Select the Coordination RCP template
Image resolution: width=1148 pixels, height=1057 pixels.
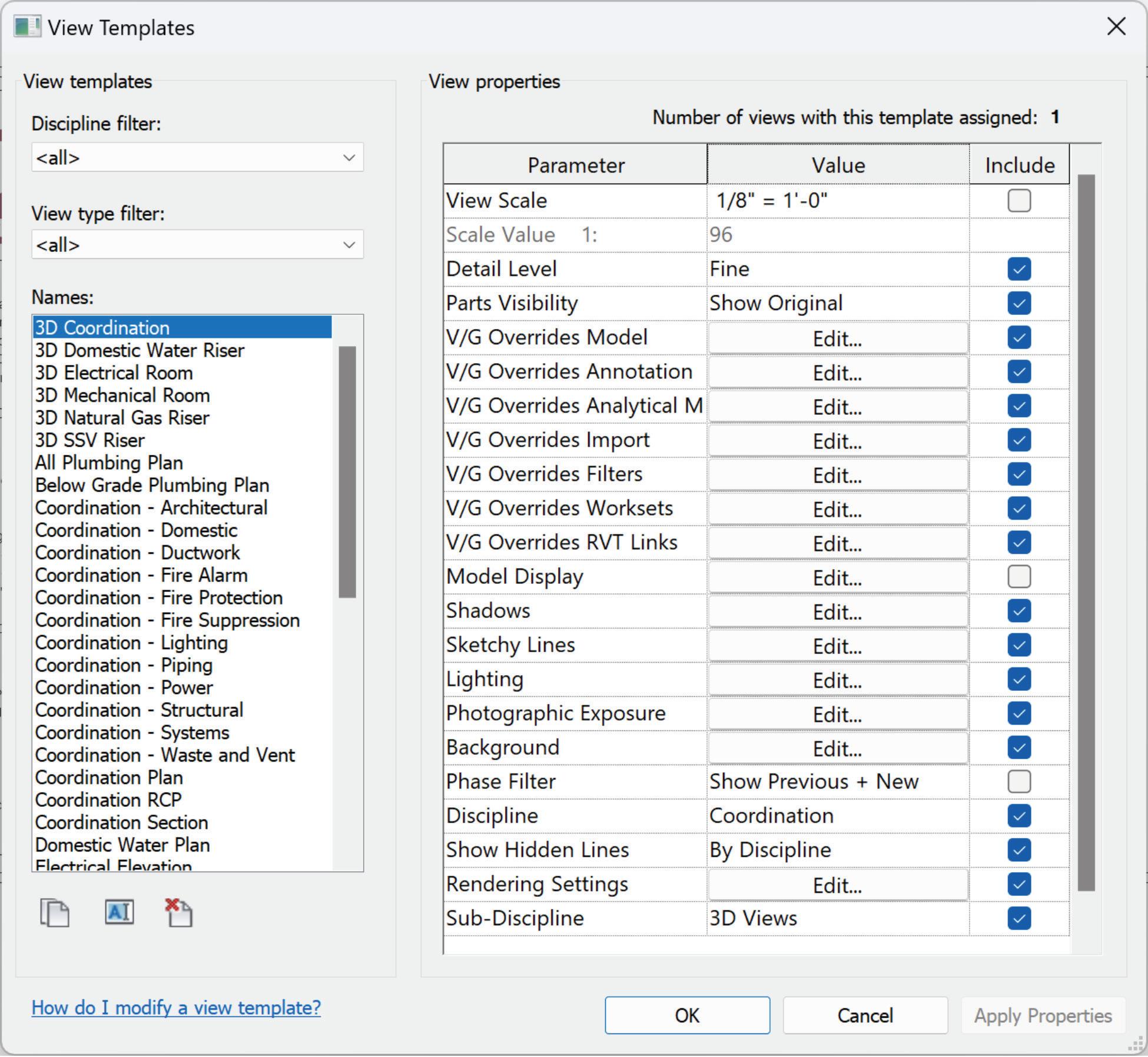[108, 800]
